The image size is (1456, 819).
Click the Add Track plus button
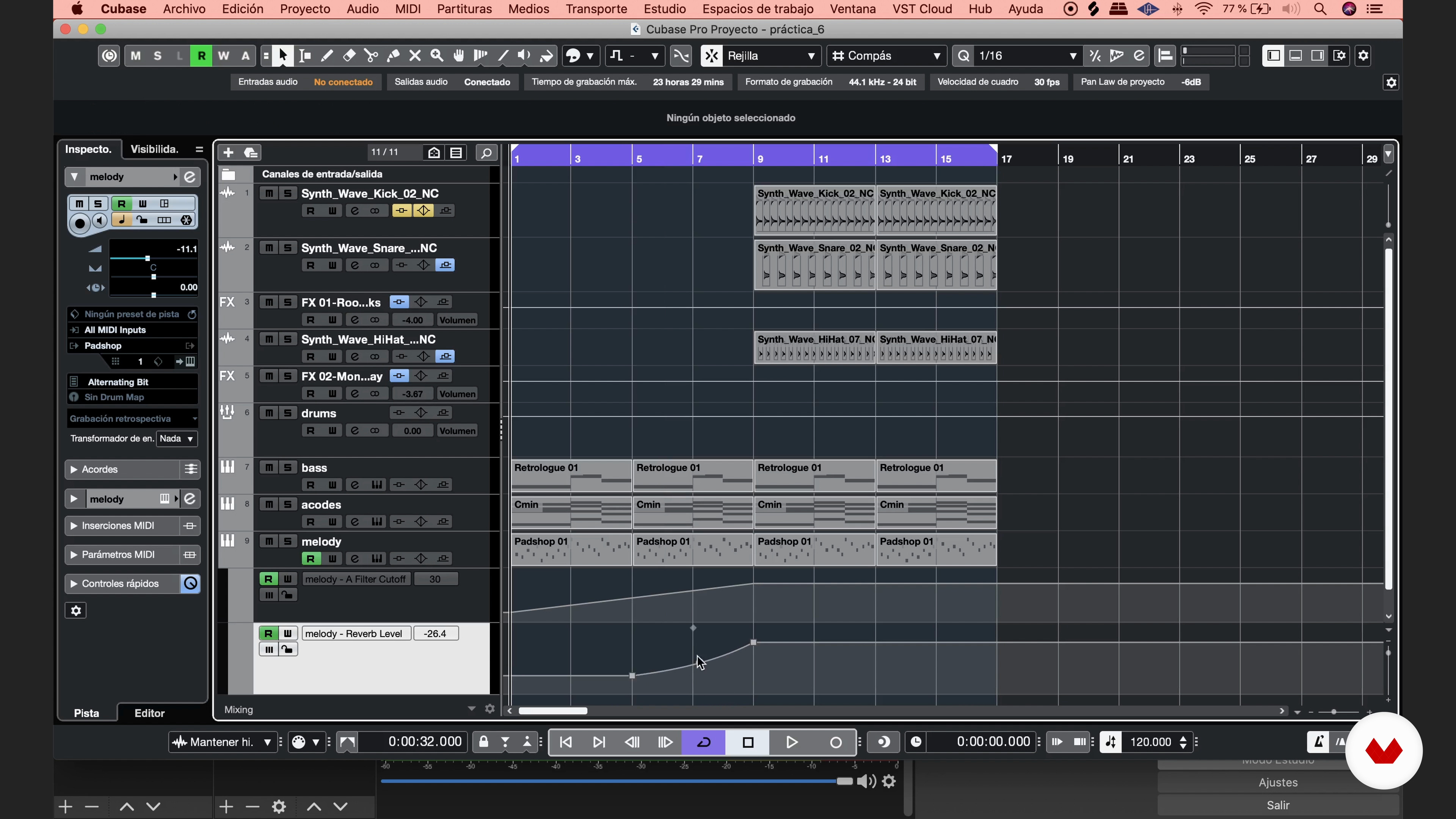[x=228, y=152]
